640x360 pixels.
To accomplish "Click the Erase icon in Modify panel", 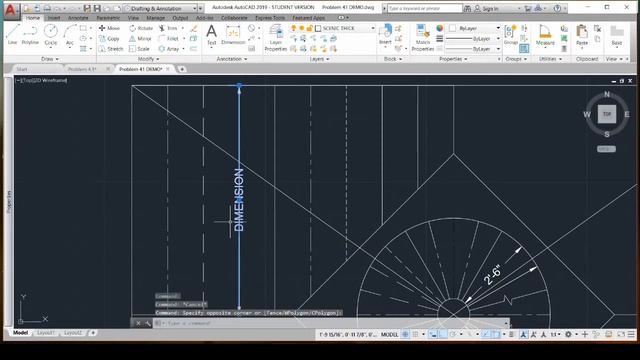I will tap(194, 28).
